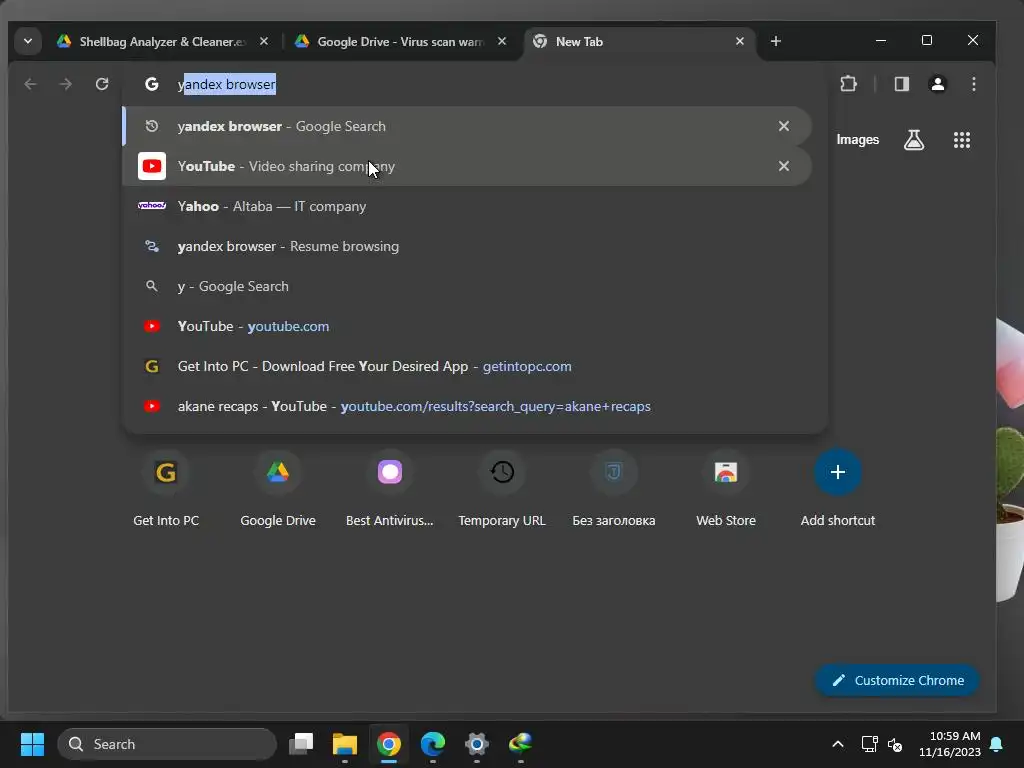
Task: Switch to Shellbag Analyzer & Cleaner tab
Action: tap(162, 41)
